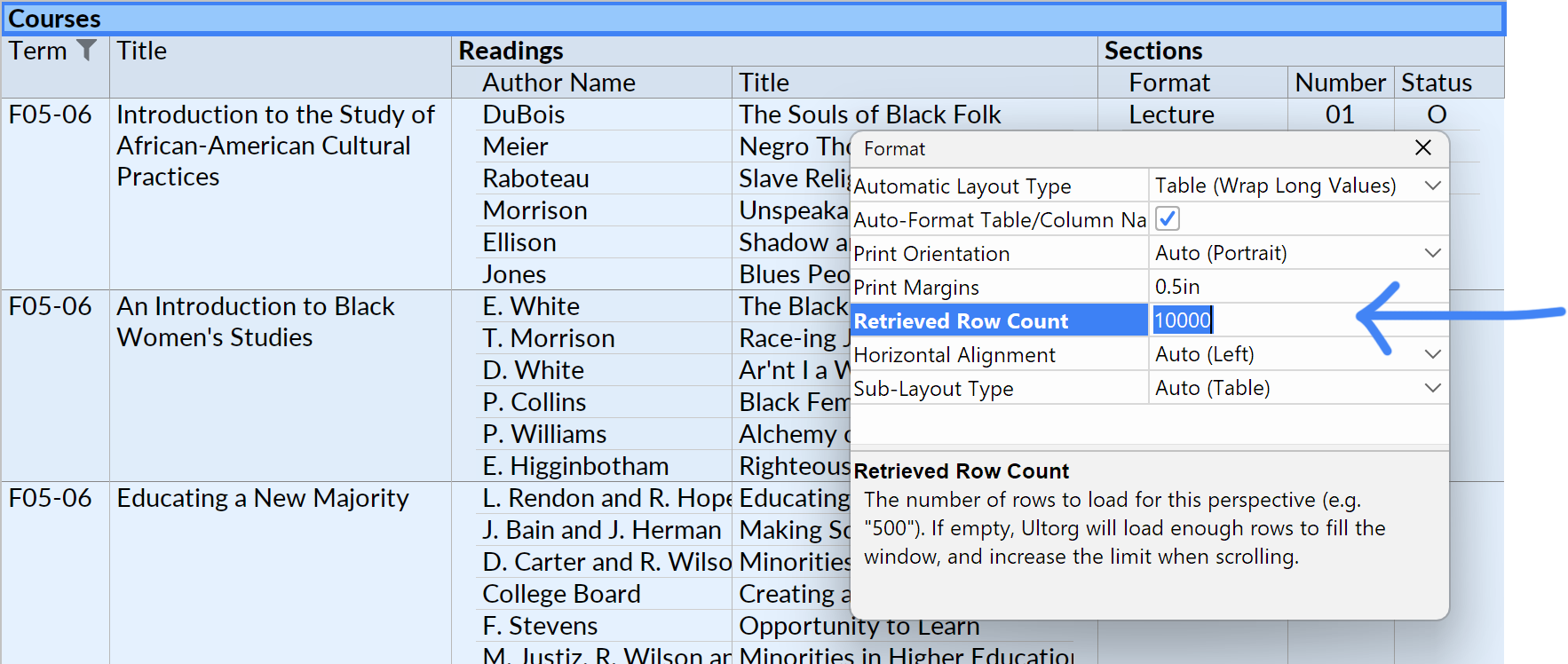Click the Author Name column header

click(x=591, y=83)
